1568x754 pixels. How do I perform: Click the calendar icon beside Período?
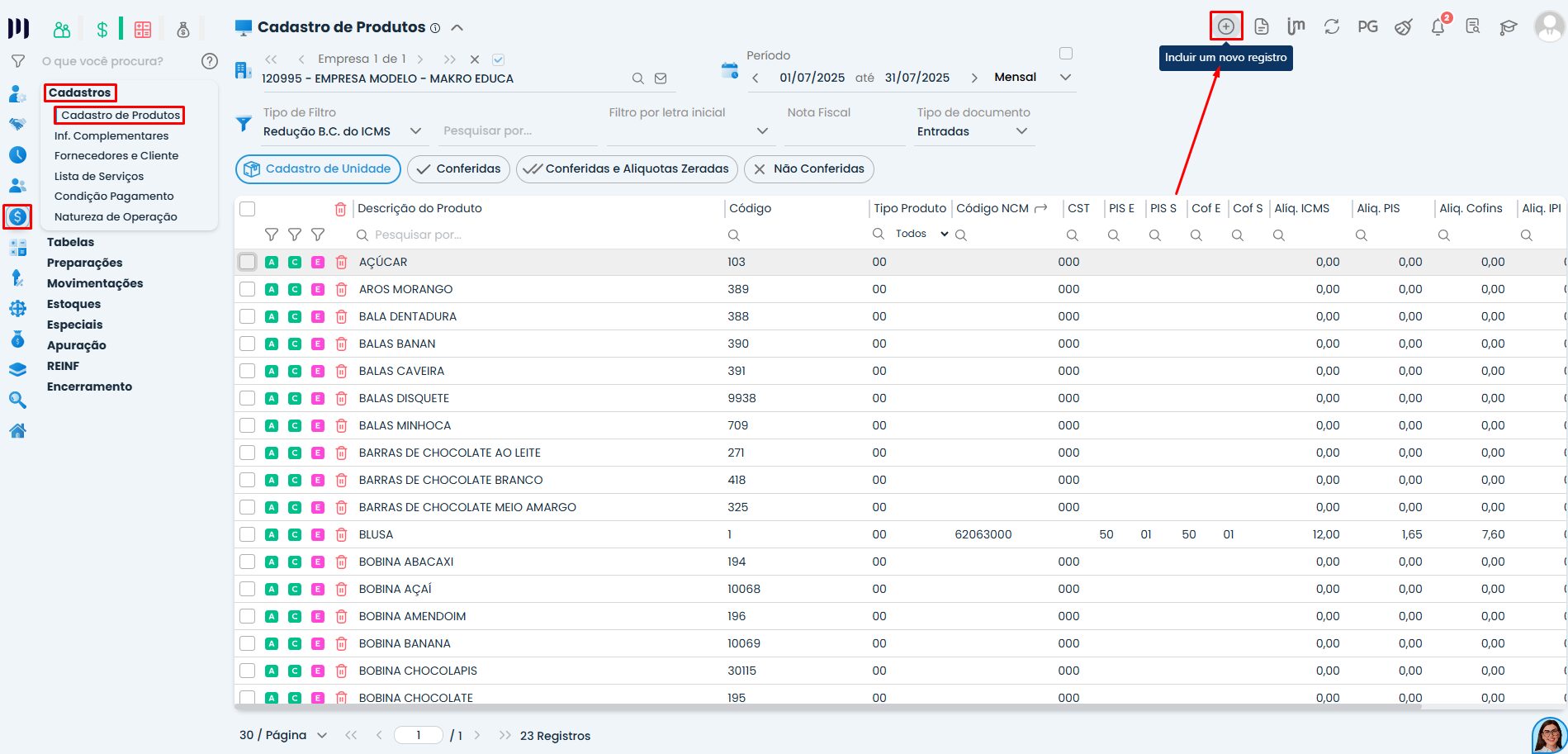click(x=730, y=71)
